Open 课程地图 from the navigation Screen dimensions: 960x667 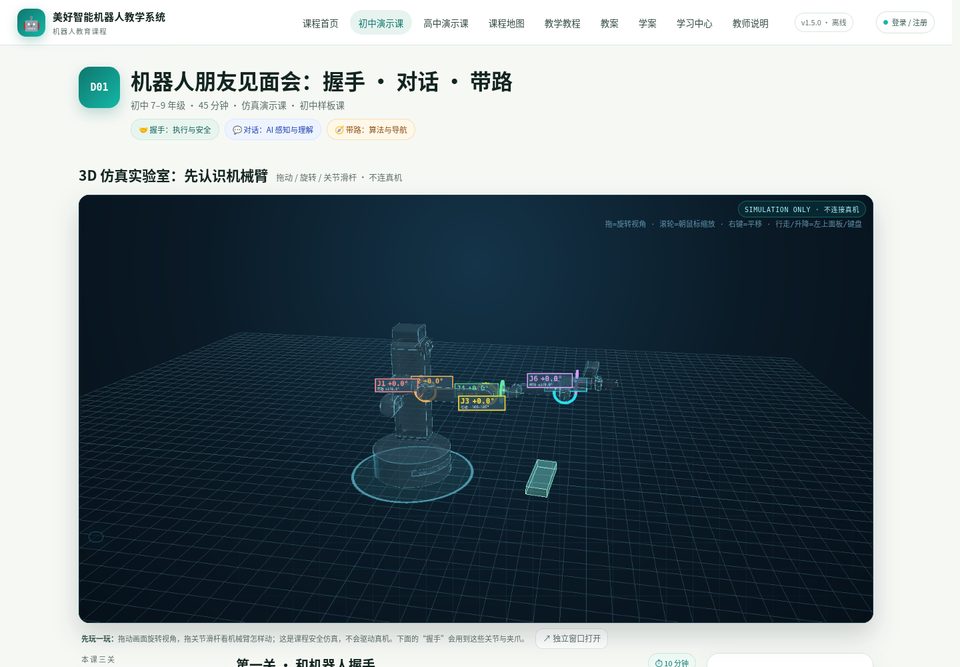click(x=506, y=23)
